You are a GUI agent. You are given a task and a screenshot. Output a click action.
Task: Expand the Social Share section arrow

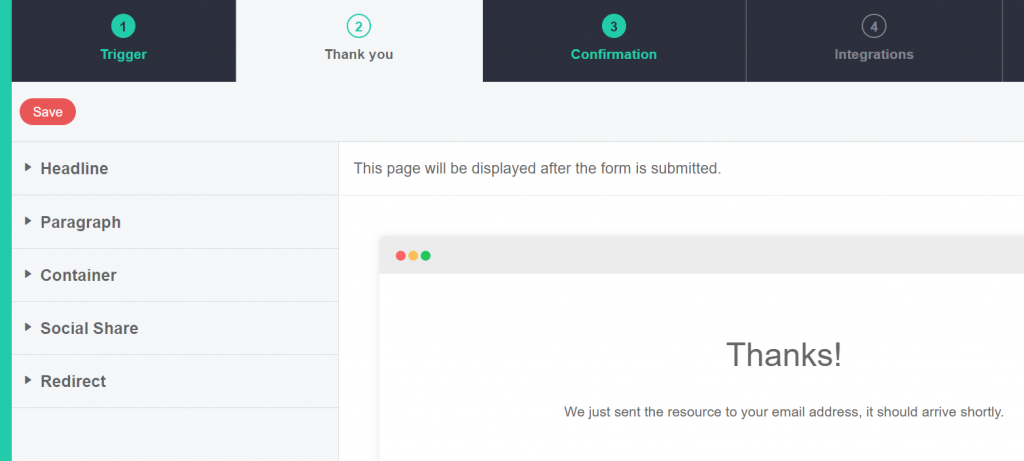point(28,327)
